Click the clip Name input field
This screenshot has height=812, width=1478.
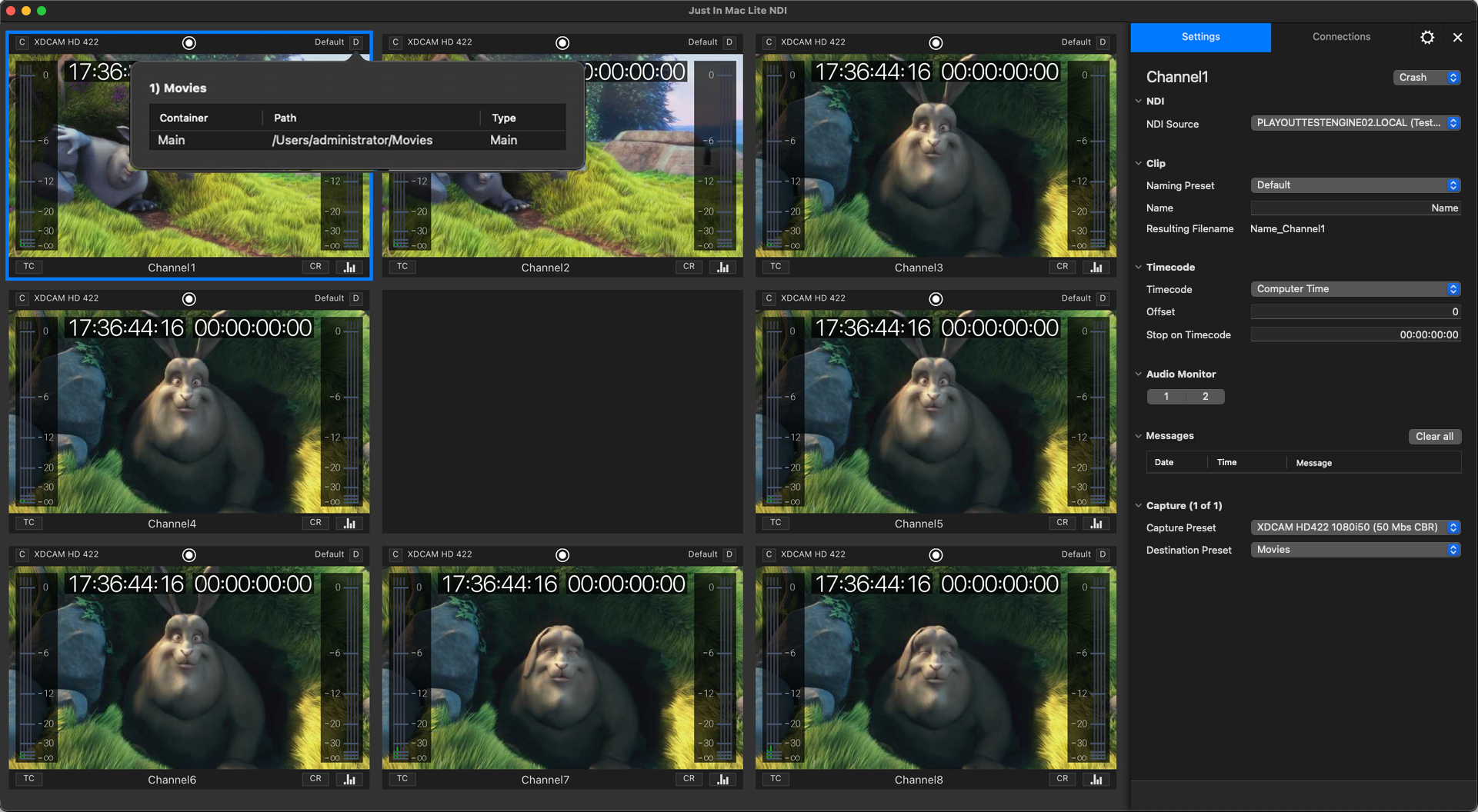click(1356, 208)
